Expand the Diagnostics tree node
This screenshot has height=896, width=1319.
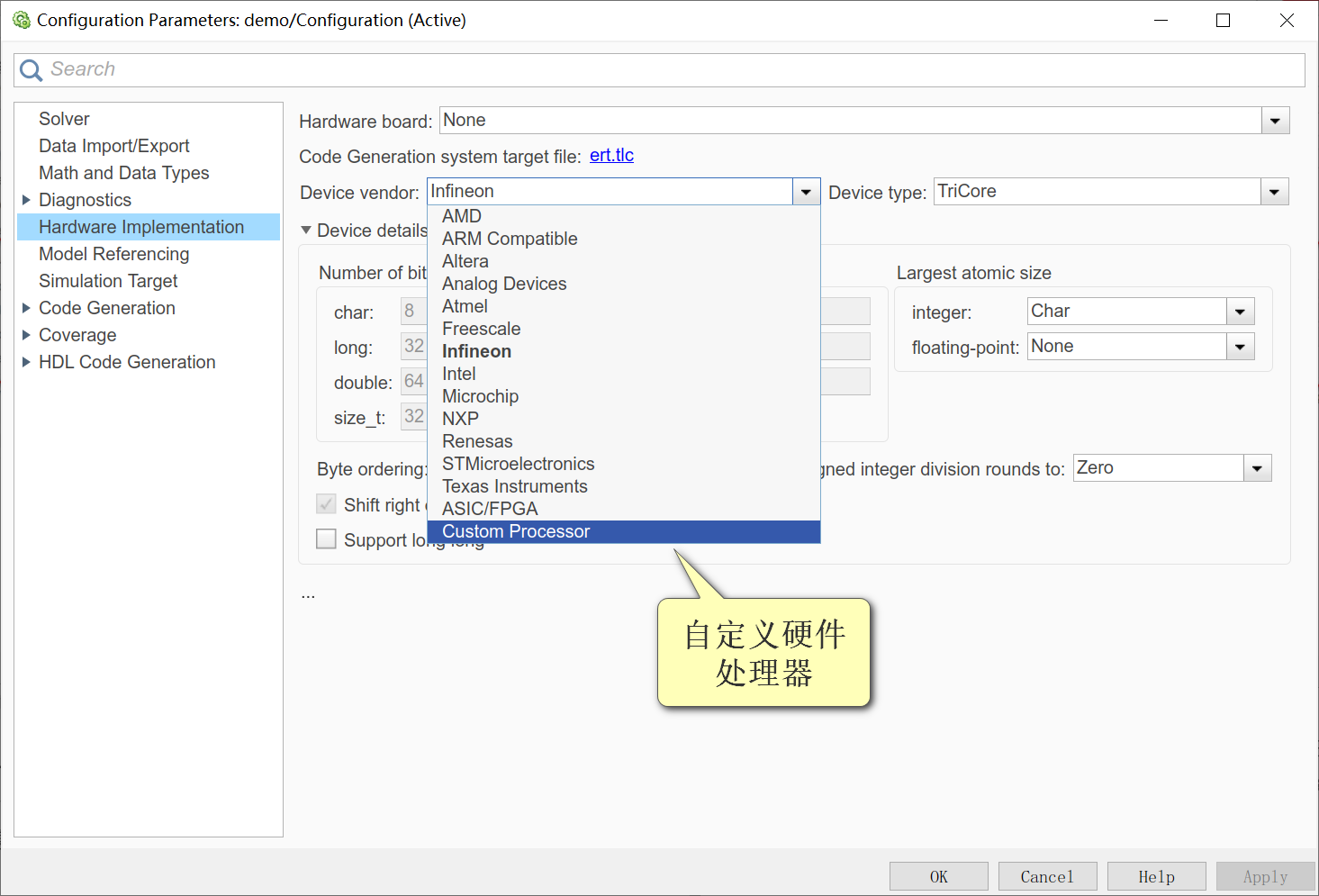pyautogui.click(x=26, y=200)
